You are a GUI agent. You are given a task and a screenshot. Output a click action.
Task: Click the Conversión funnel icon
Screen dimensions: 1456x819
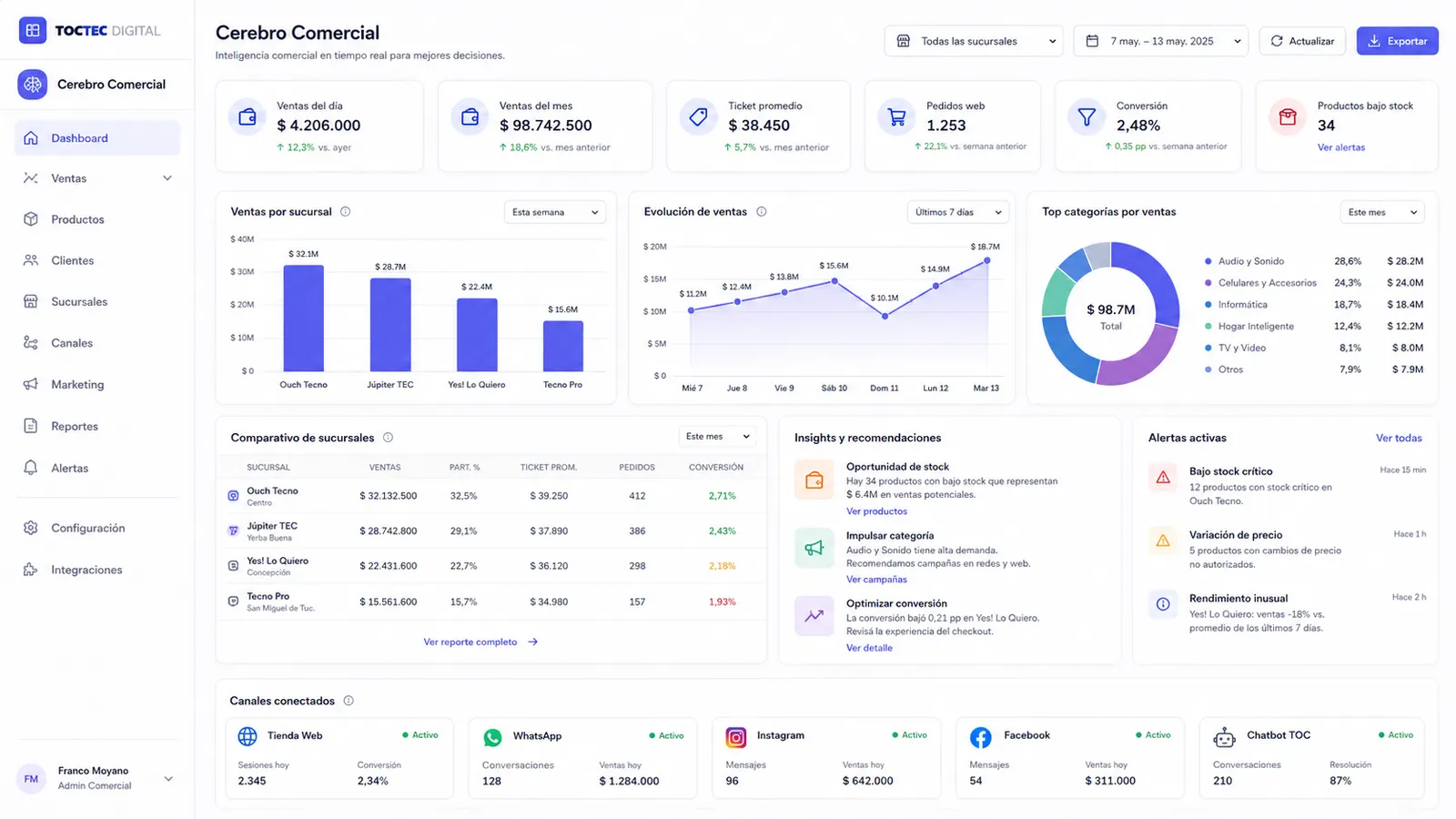1087,117
